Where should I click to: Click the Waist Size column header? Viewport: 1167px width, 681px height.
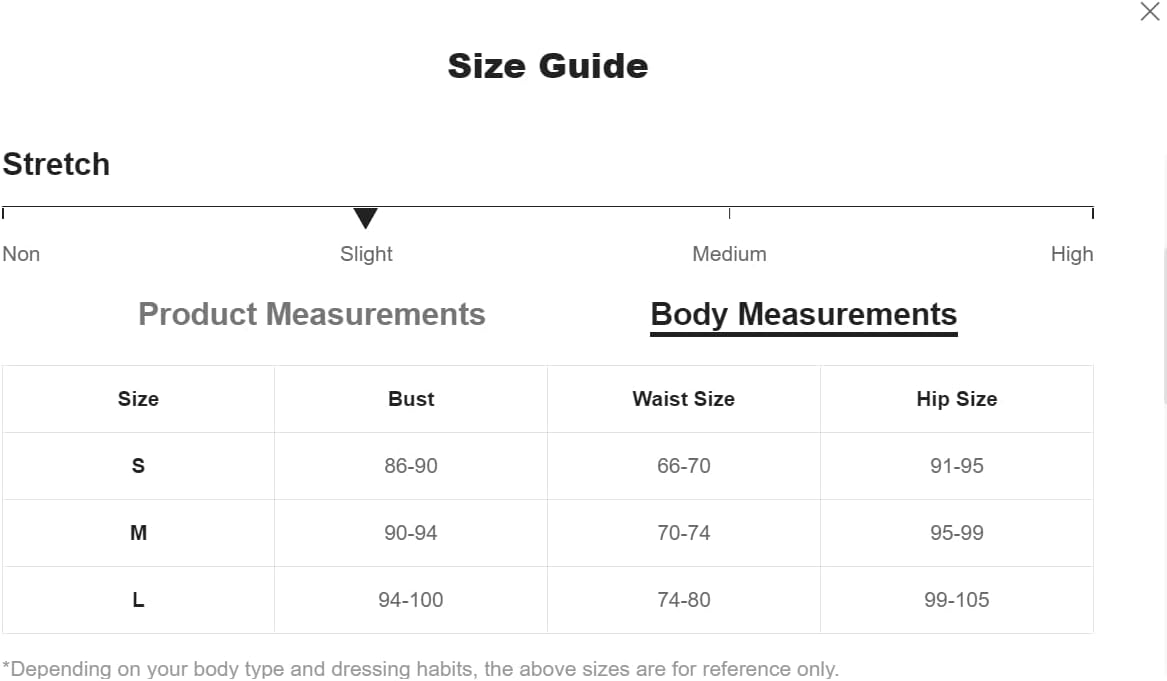point(684,399)
